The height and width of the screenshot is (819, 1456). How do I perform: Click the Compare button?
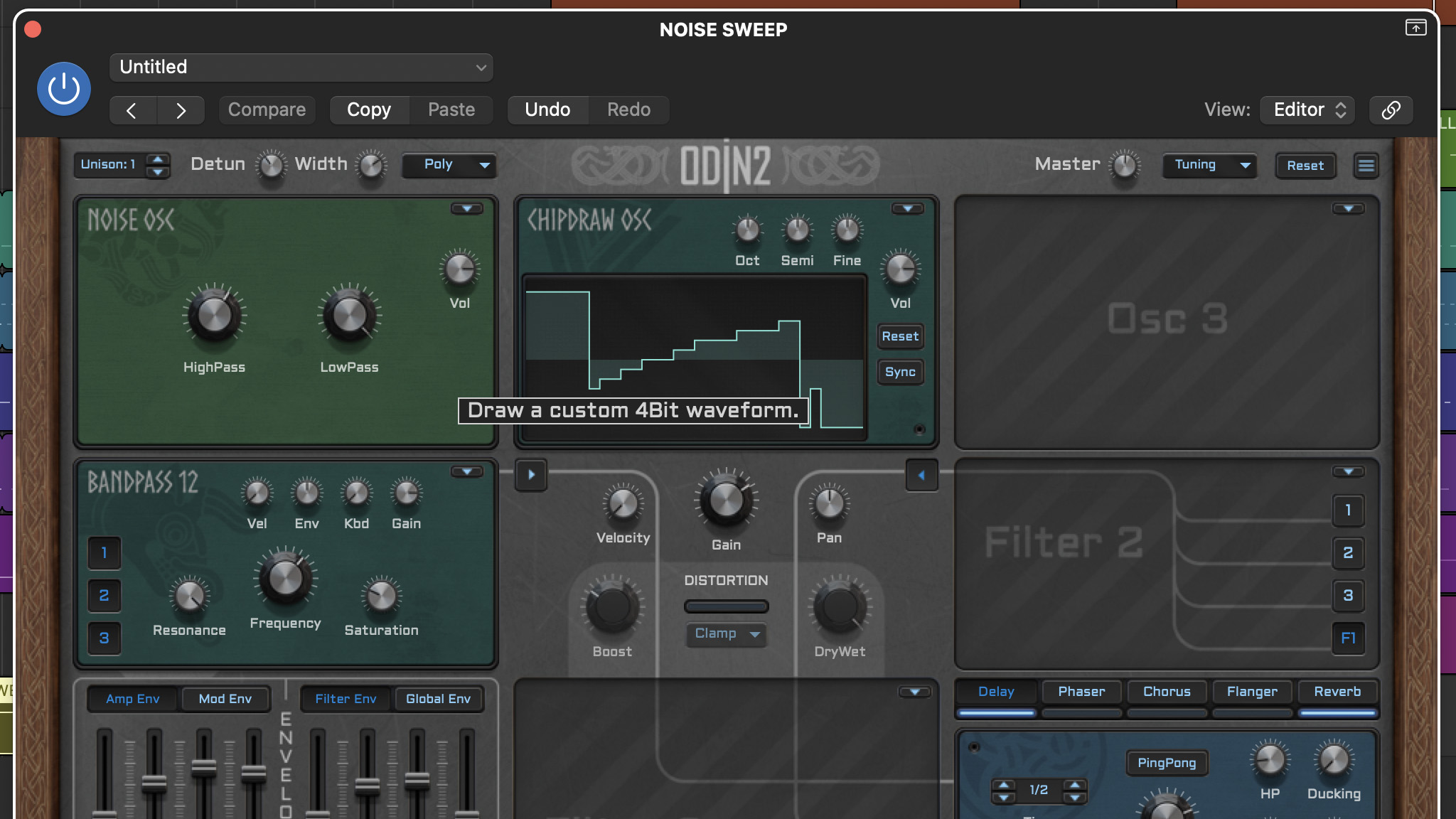267,110
